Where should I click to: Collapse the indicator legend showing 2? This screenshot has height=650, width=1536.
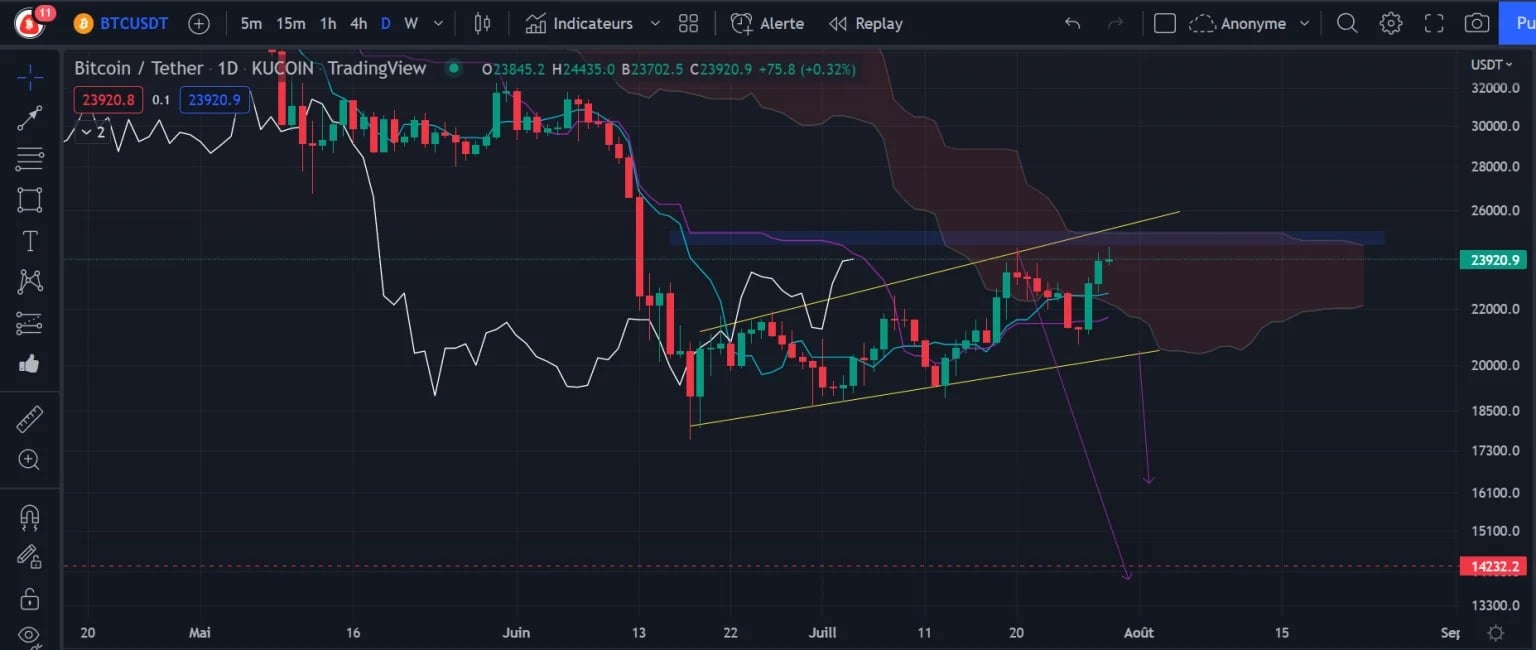coord(93,132)
